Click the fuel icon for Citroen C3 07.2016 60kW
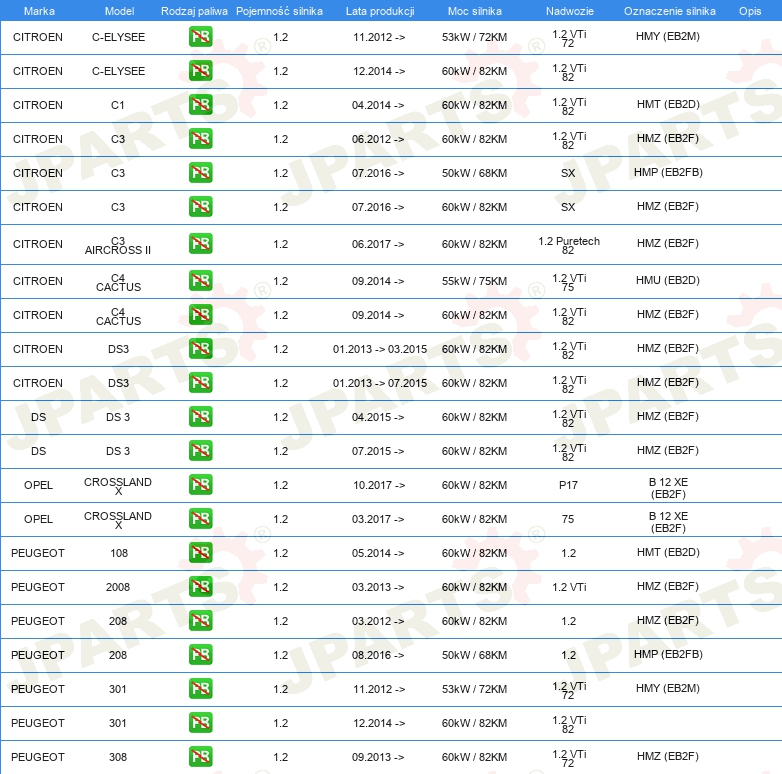The width and height of the screenshot is (782, 774). 200,206
